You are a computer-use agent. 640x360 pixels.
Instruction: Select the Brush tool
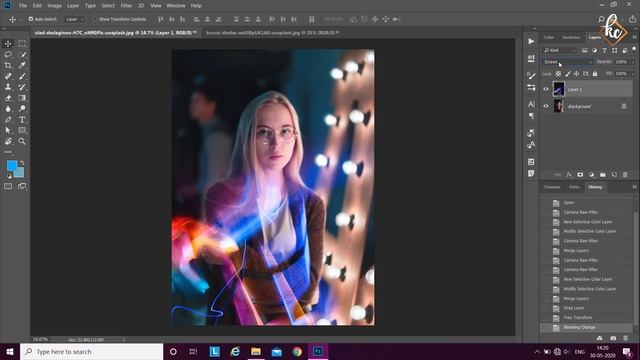pyautogui.click(x=22, y=76)
